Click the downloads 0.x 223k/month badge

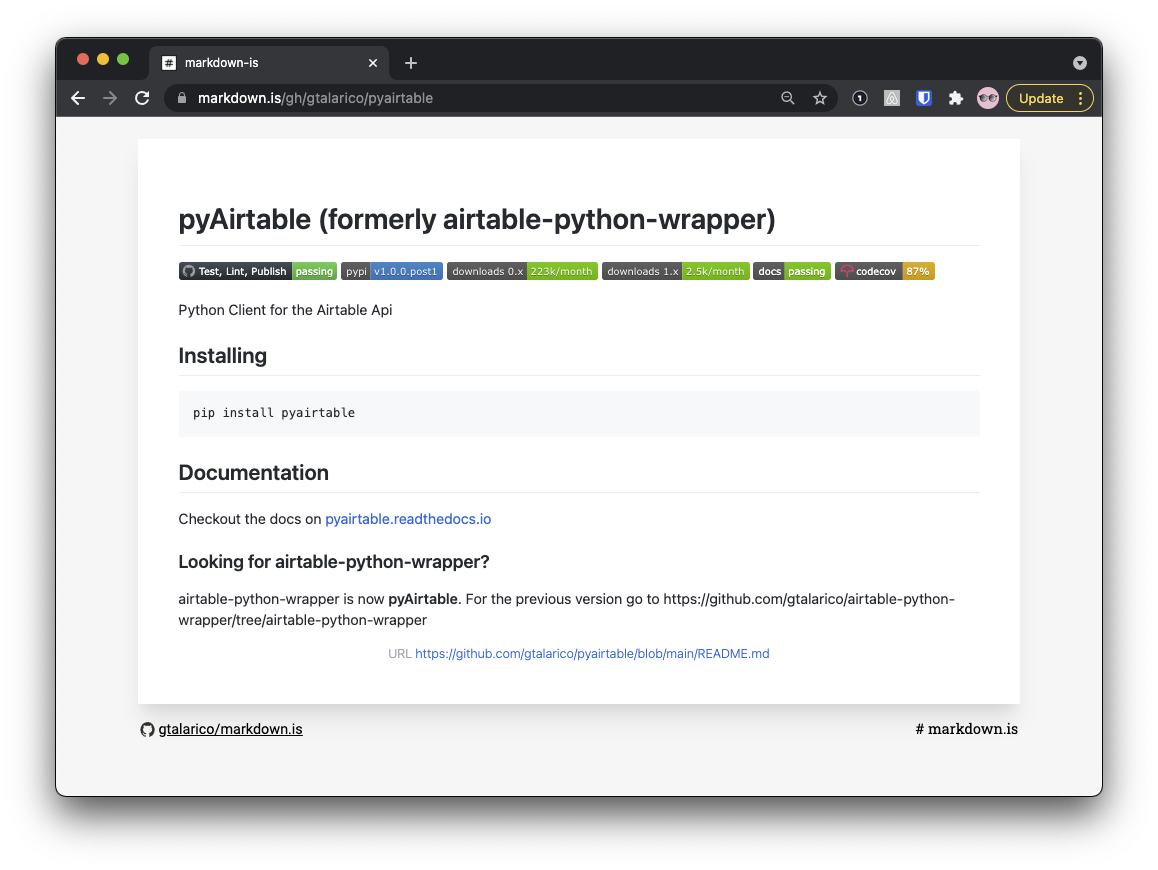[x=522, y=270]
